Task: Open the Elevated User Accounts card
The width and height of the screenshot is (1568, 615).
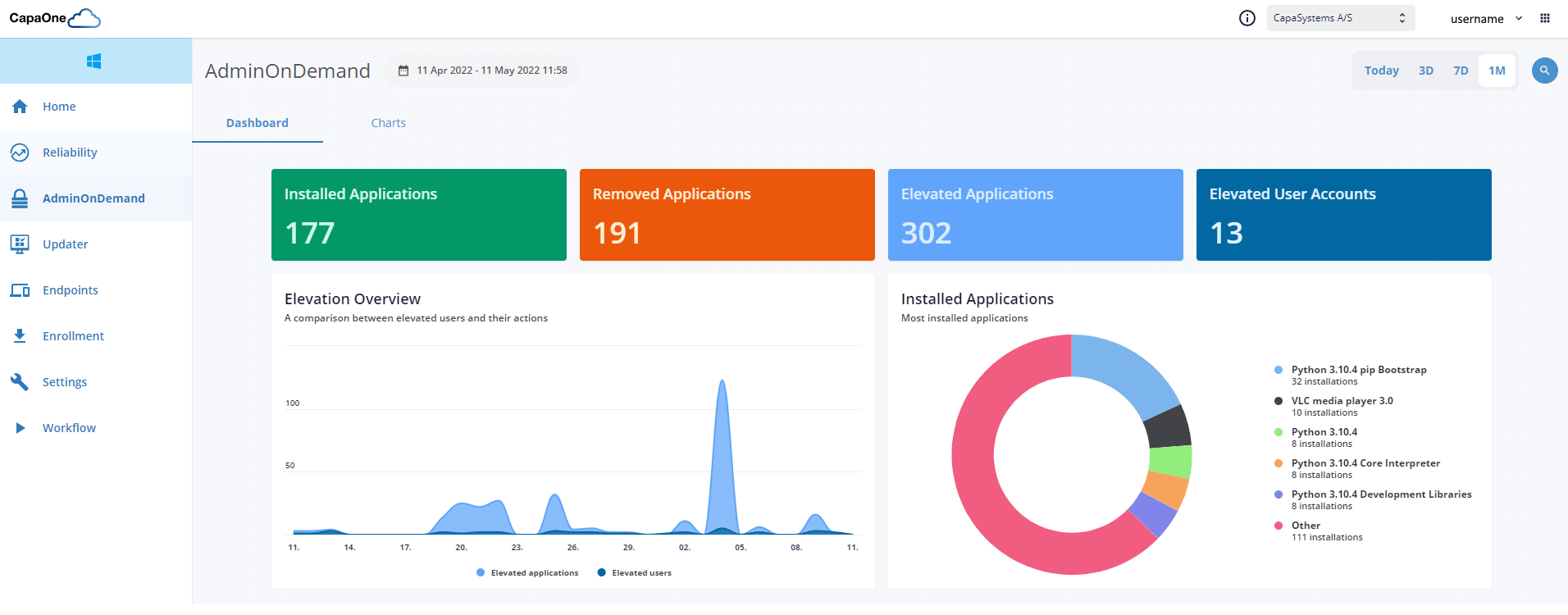Action: tap(1344, 215)
